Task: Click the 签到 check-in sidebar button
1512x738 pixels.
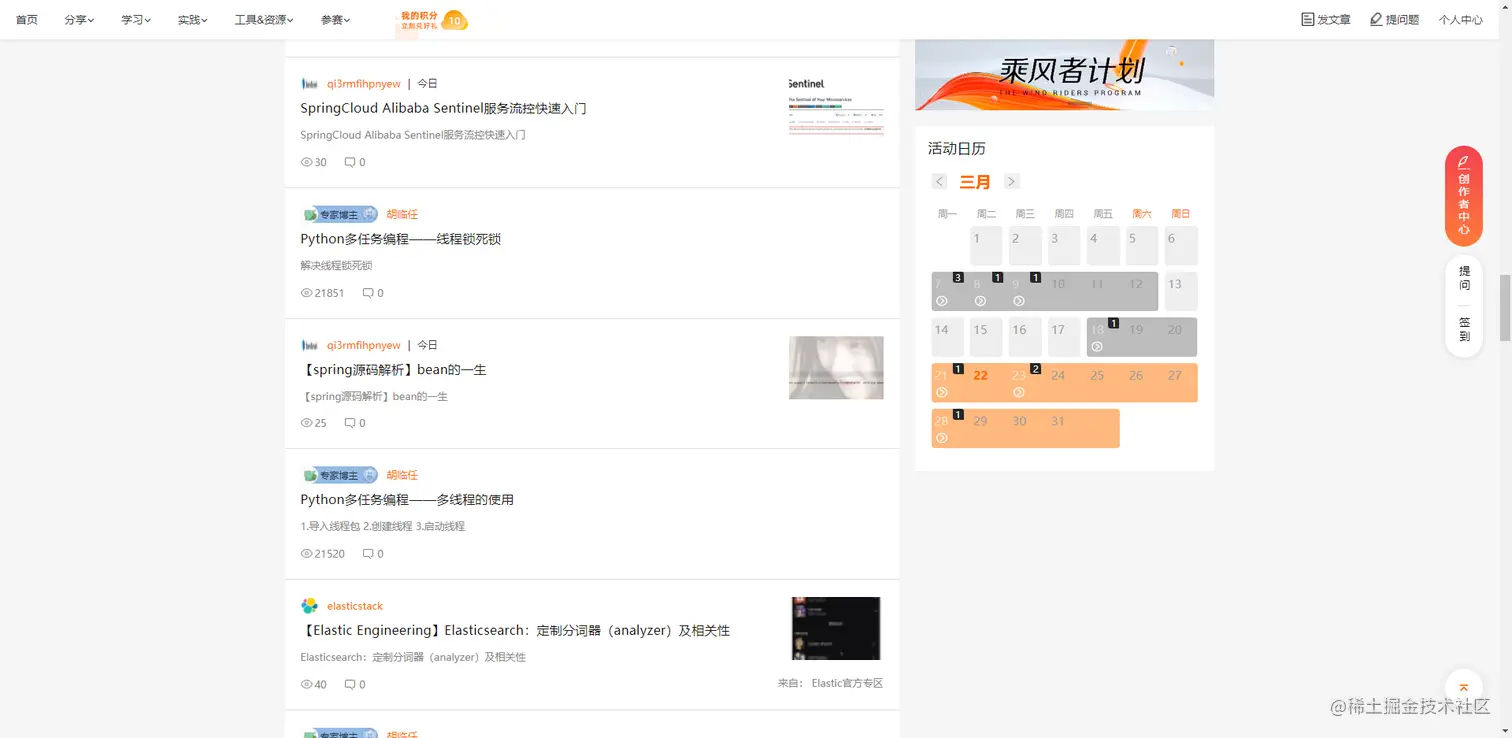Action: [1464, 329]
